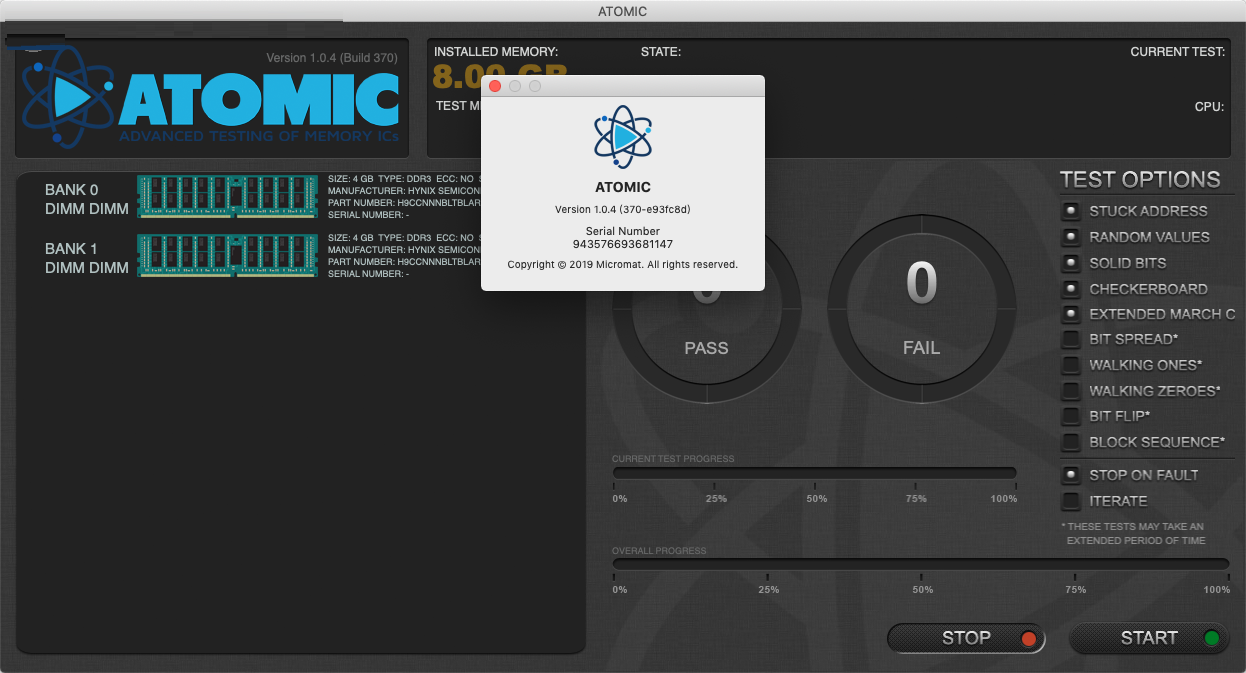Click the Bank 0 memory module image
The image size is (1246, 673).
click(227, 197)
